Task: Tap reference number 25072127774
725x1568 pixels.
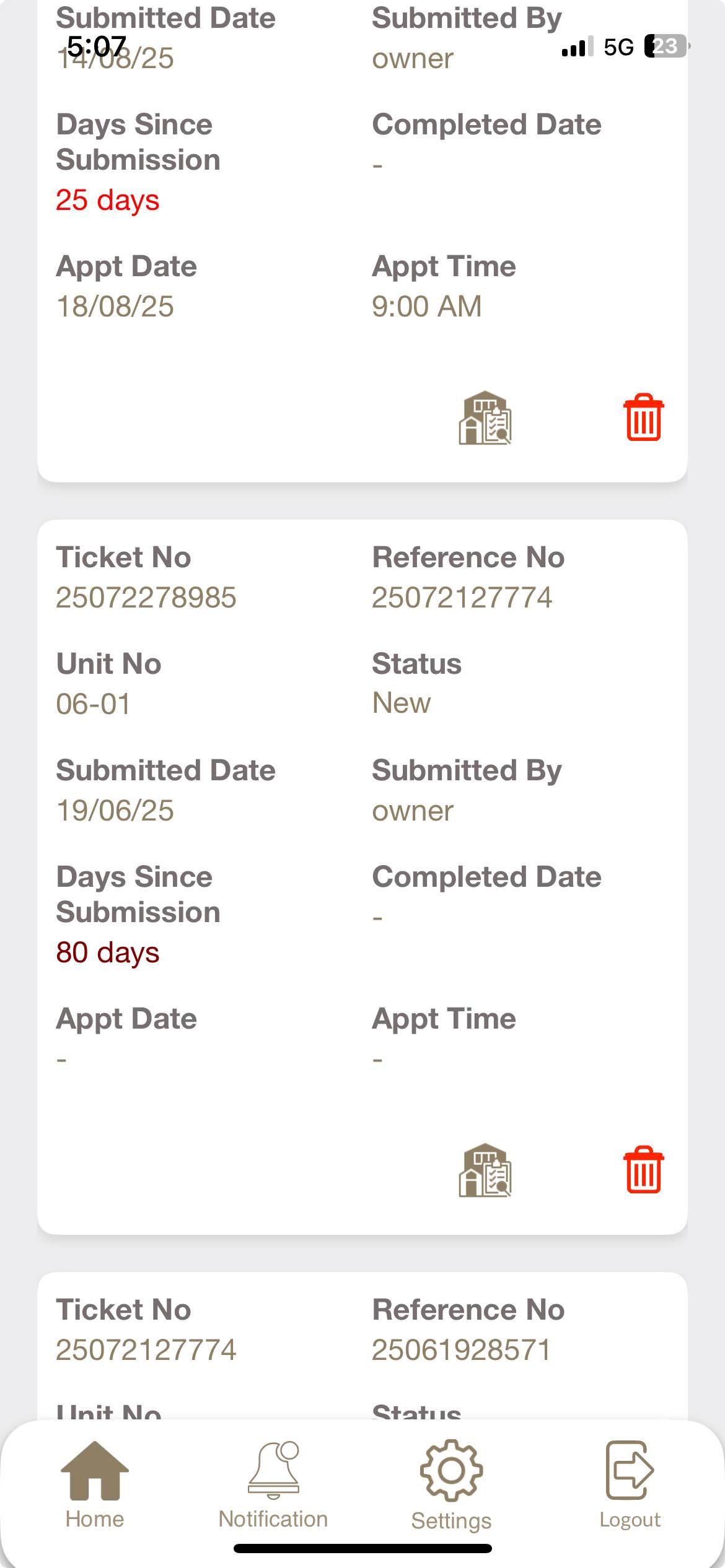Action: (462, 598)
